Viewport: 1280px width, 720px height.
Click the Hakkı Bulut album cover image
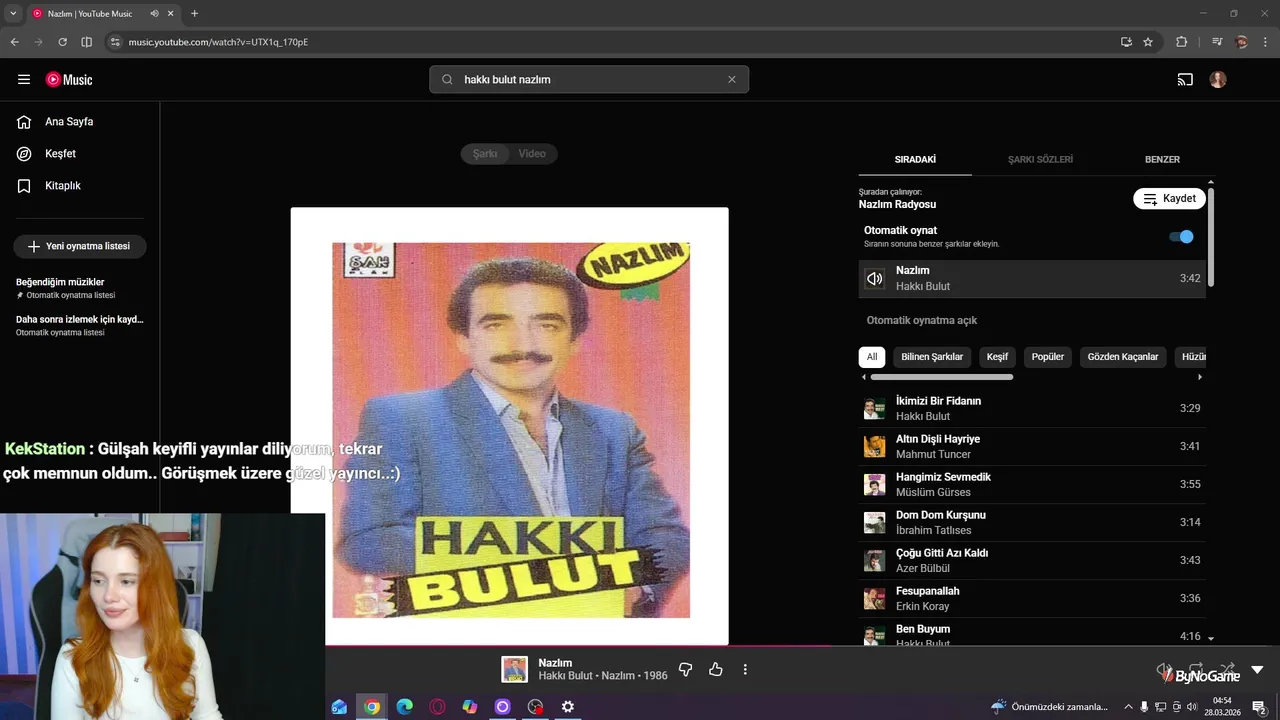click(x=510, y=427)
